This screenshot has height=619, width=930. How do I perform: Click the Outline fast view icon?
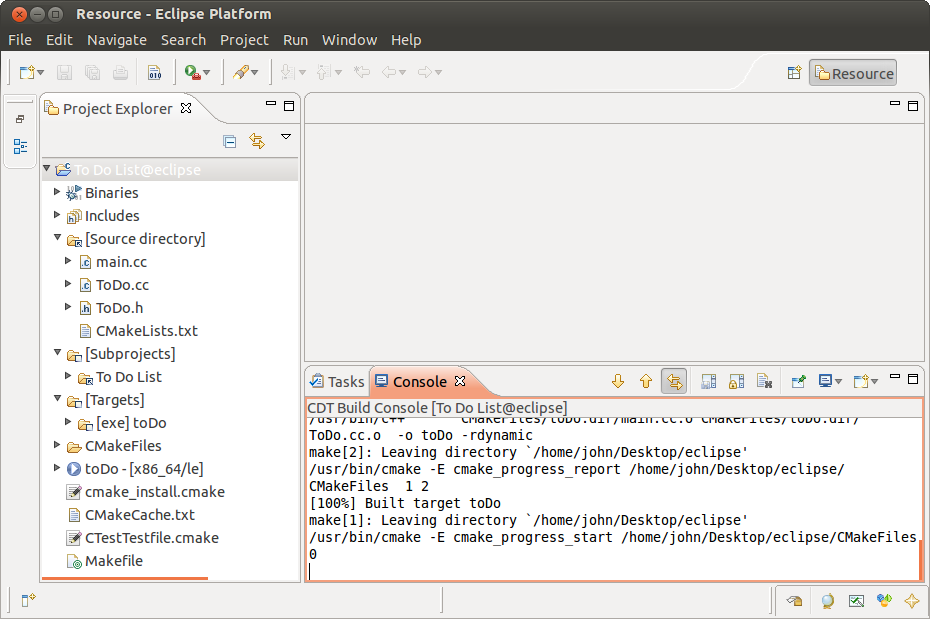pyautogui.click(x=20, y=146)
